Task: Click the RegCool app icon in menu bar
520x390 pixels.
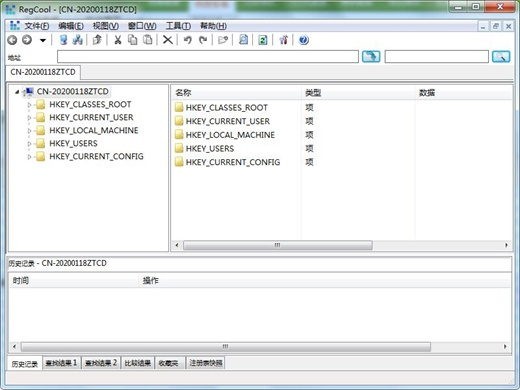Action: coord(15,26)
